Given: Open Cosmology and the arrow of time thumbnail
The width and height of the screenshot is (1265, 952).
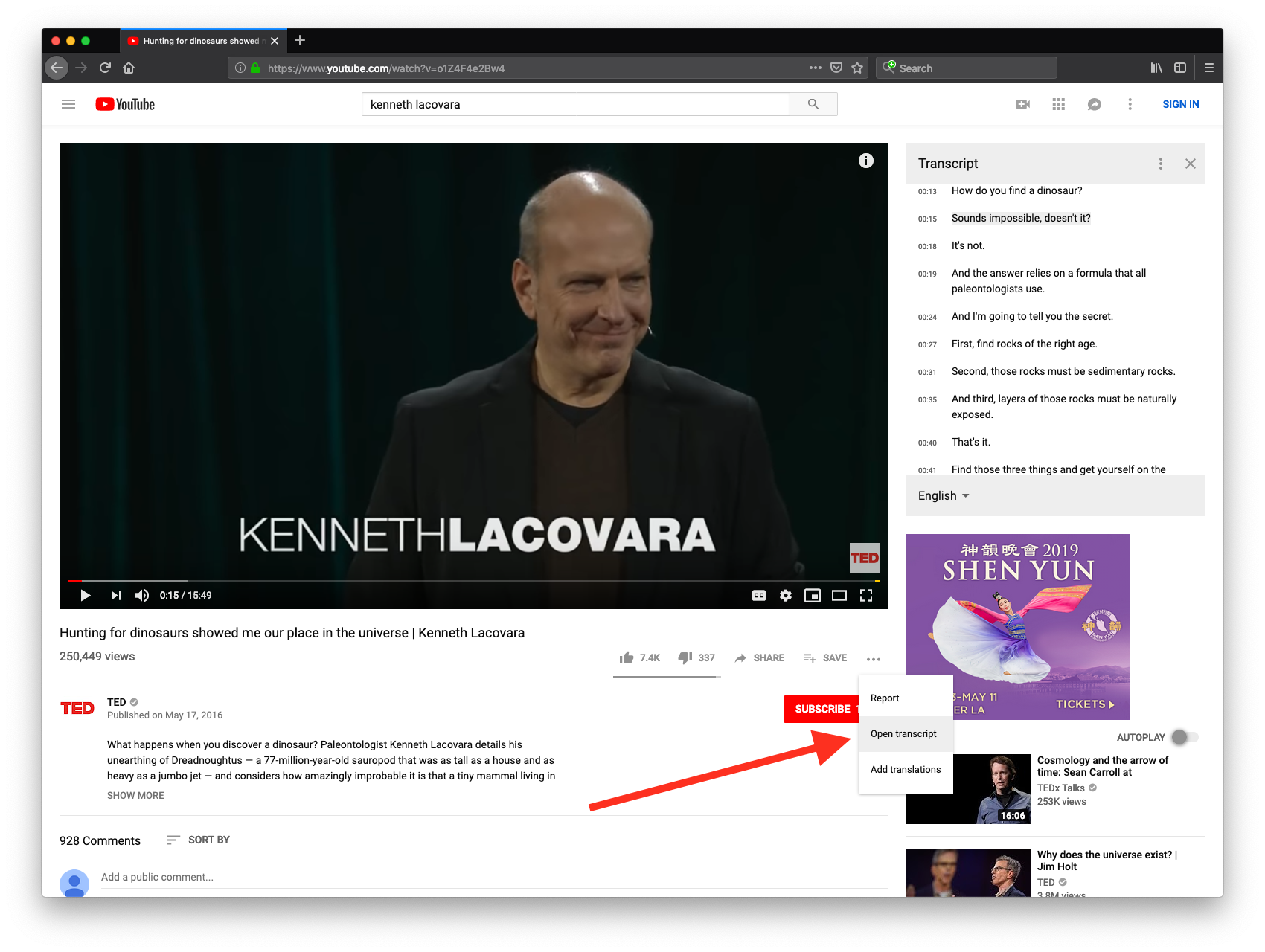Looking at the screenshot, I should click(969, 788).
